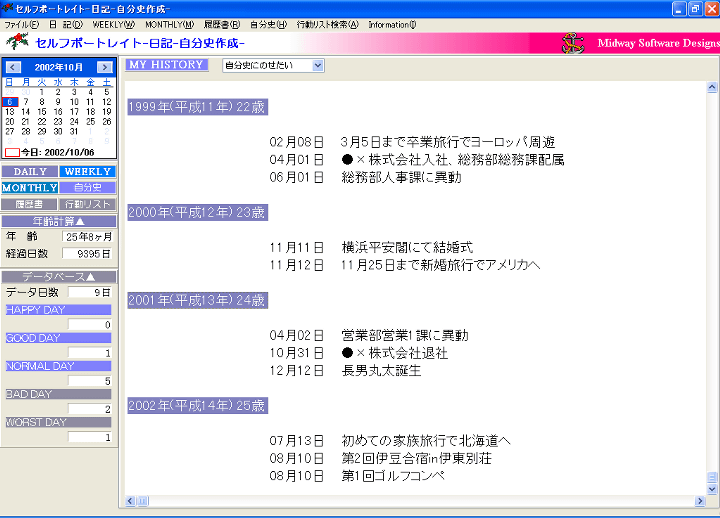Click the holly icon in the header
Viewport: 720px width, 518px height.
pos(17,42)
